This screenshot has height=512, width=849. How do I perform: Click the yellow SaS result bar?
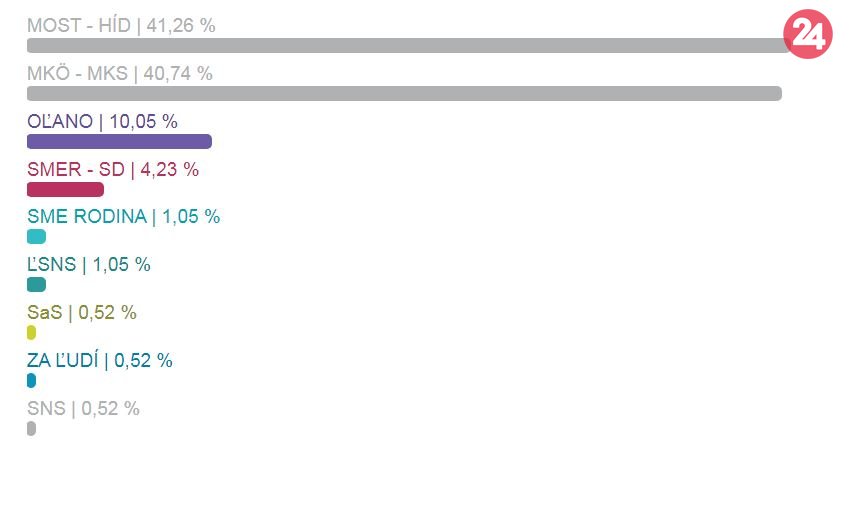[32, 333]
